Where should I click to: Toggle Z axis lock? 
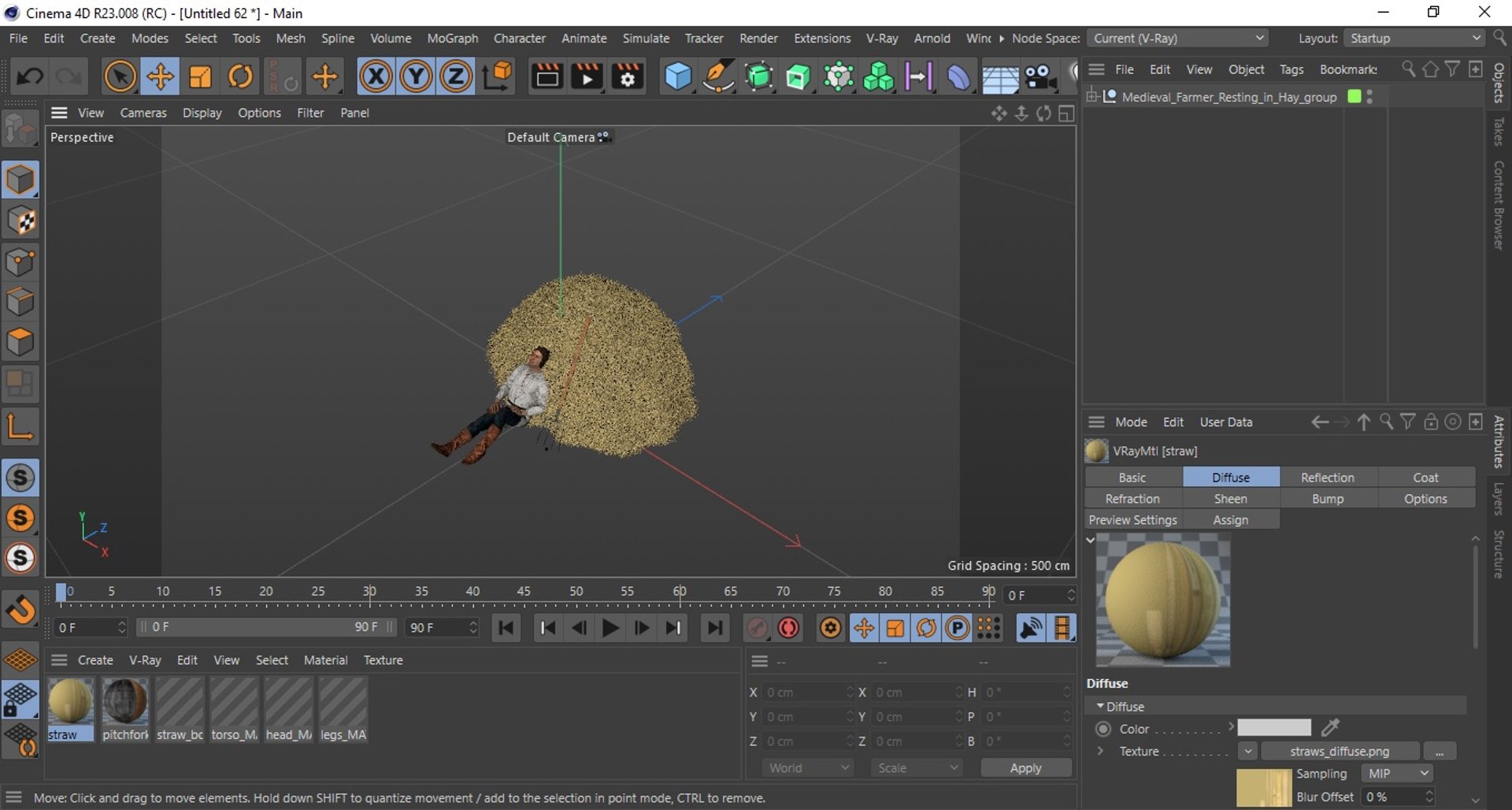(x=455, y=76)
